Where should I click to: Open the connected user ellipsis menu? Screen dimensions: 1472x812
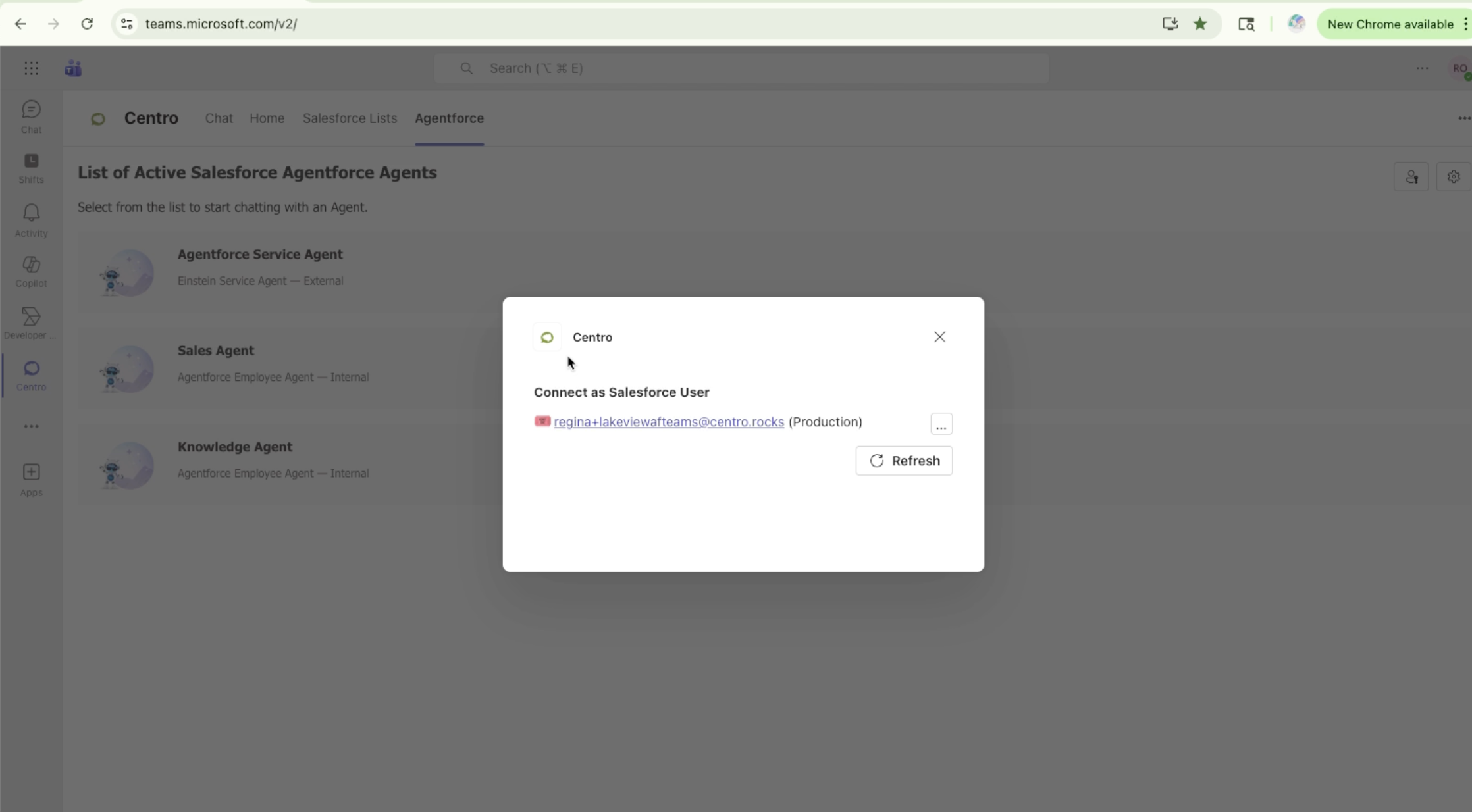[x=941, y=424]
